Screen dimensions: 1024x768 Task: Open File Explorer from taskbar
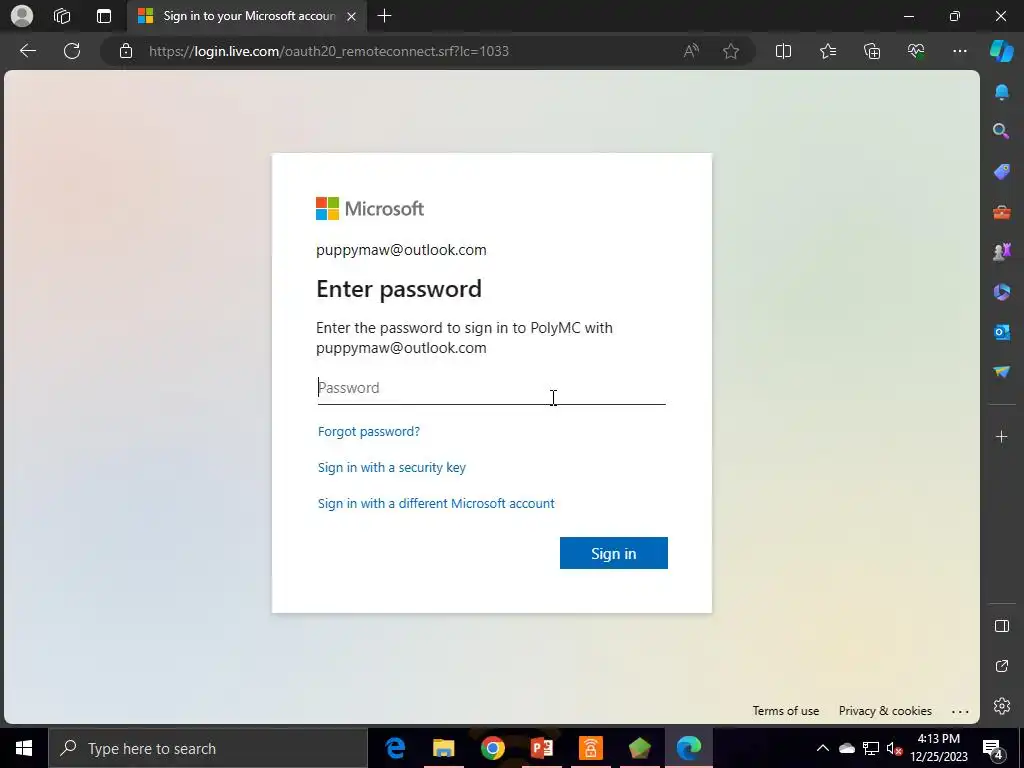point(443,748)
